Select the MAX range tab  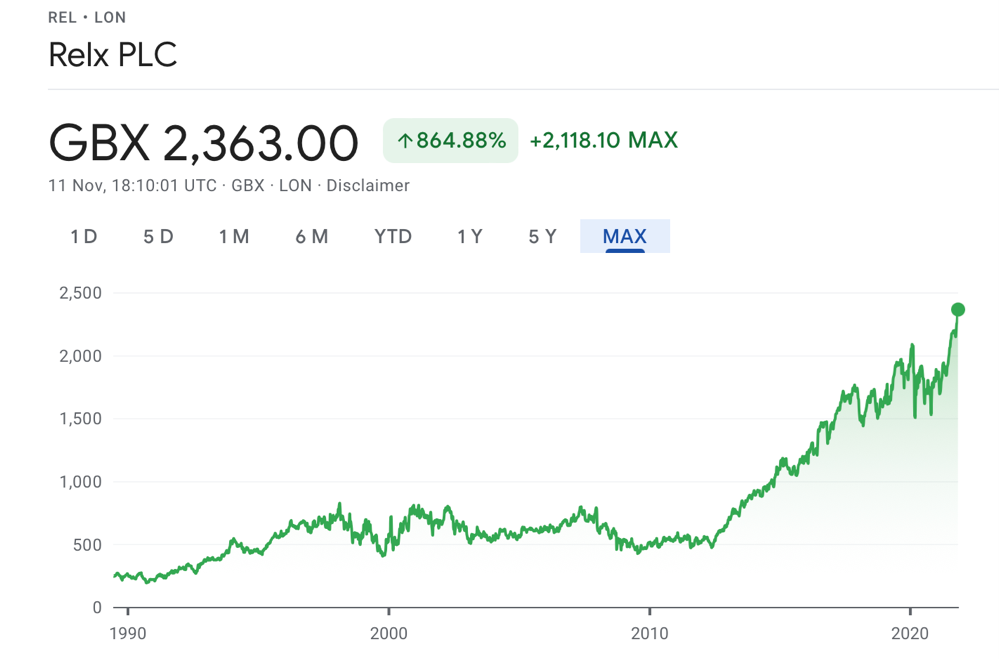[x=624, y=237]
